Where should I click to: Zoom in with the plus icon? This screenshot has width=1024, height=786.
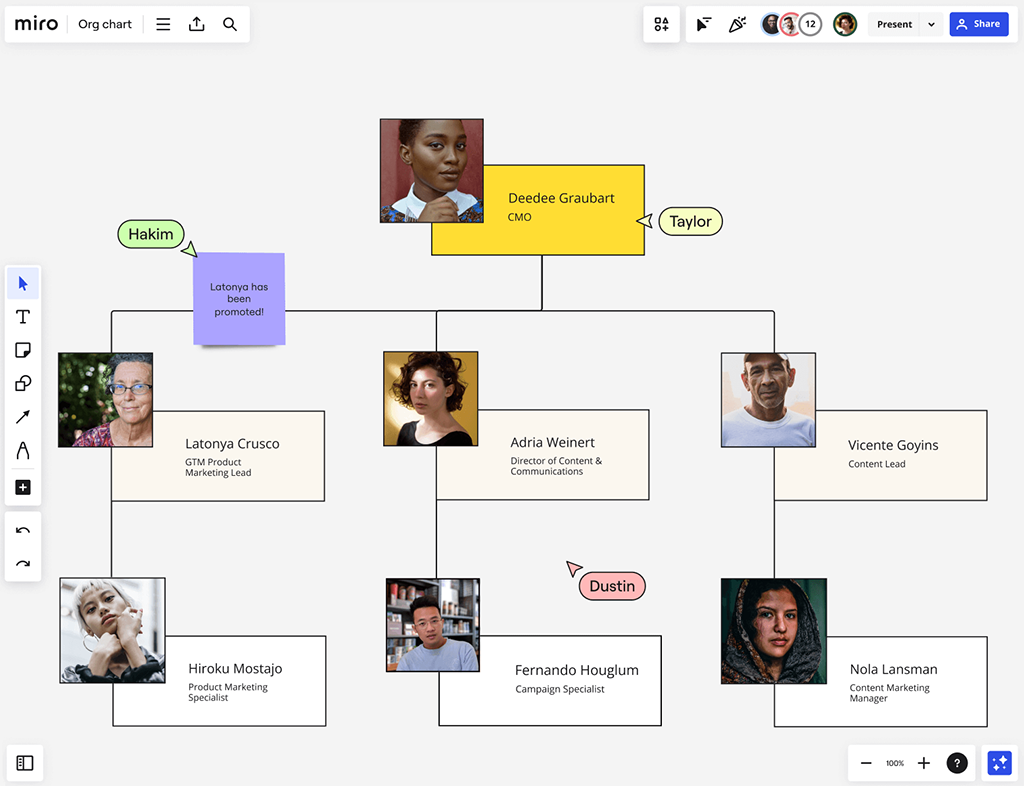click(x=923, y=763)
